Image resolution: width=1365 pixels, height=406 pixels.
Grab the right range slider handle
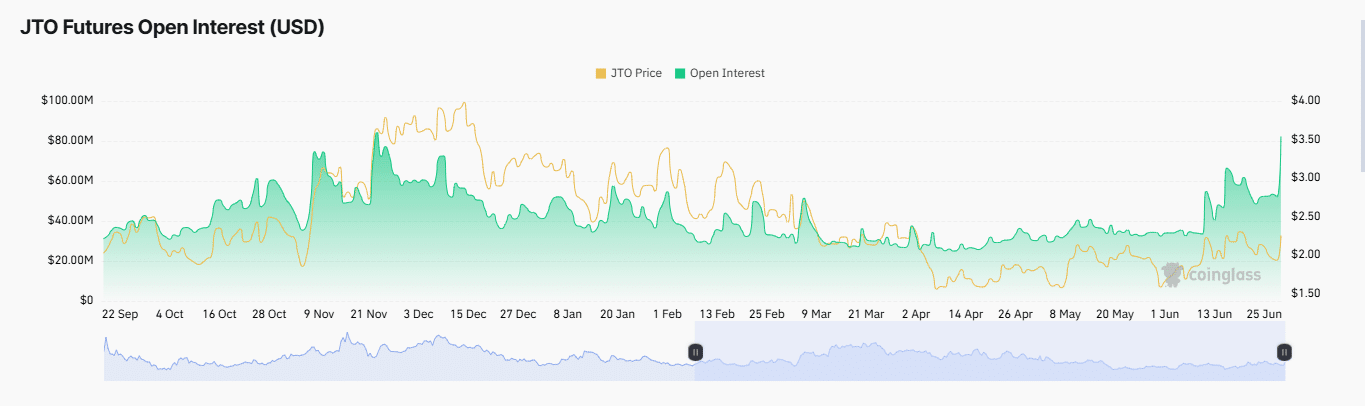point(1285,352)
